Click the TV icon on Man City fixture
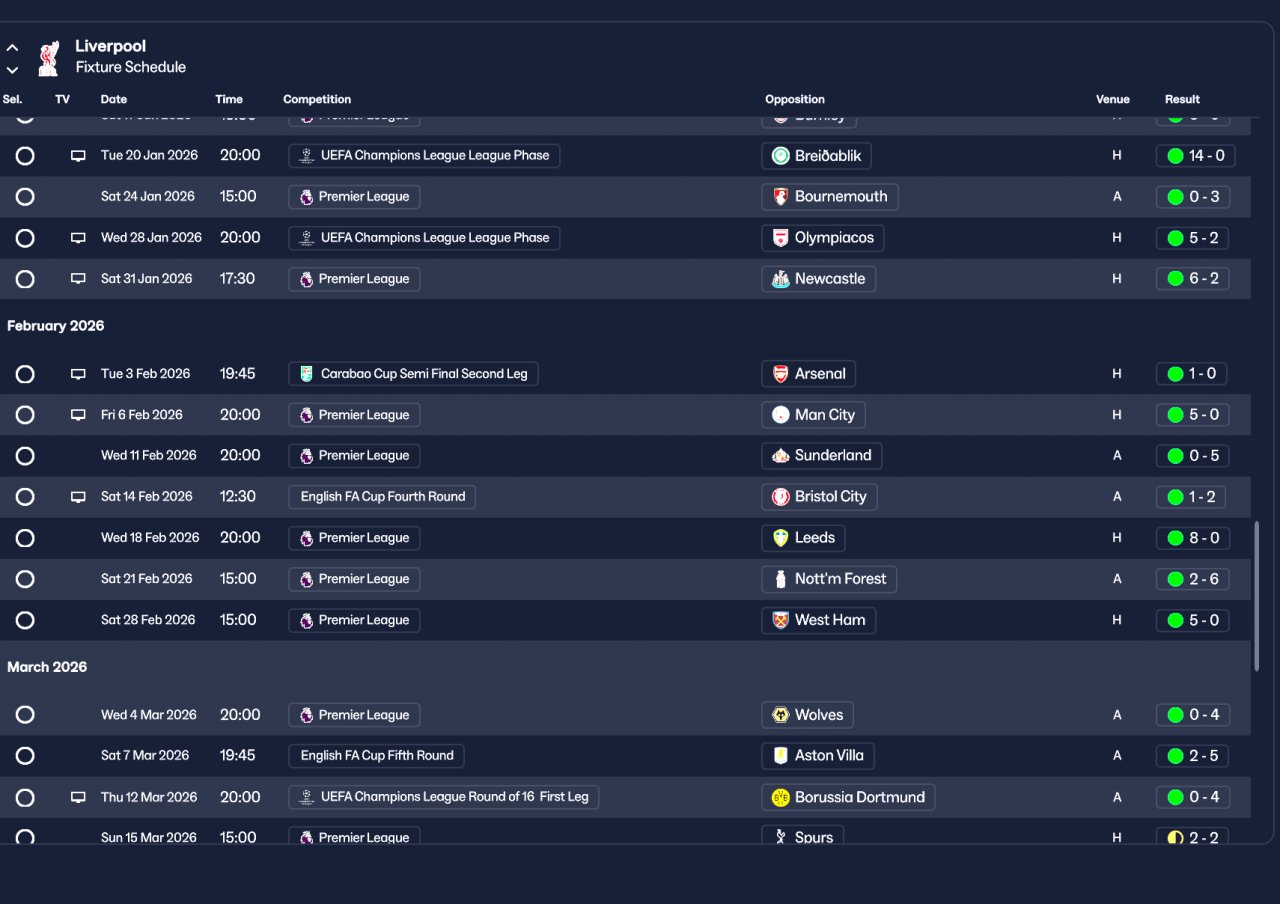The height and width of the screenshot is (904, 1280). point(78,415)
